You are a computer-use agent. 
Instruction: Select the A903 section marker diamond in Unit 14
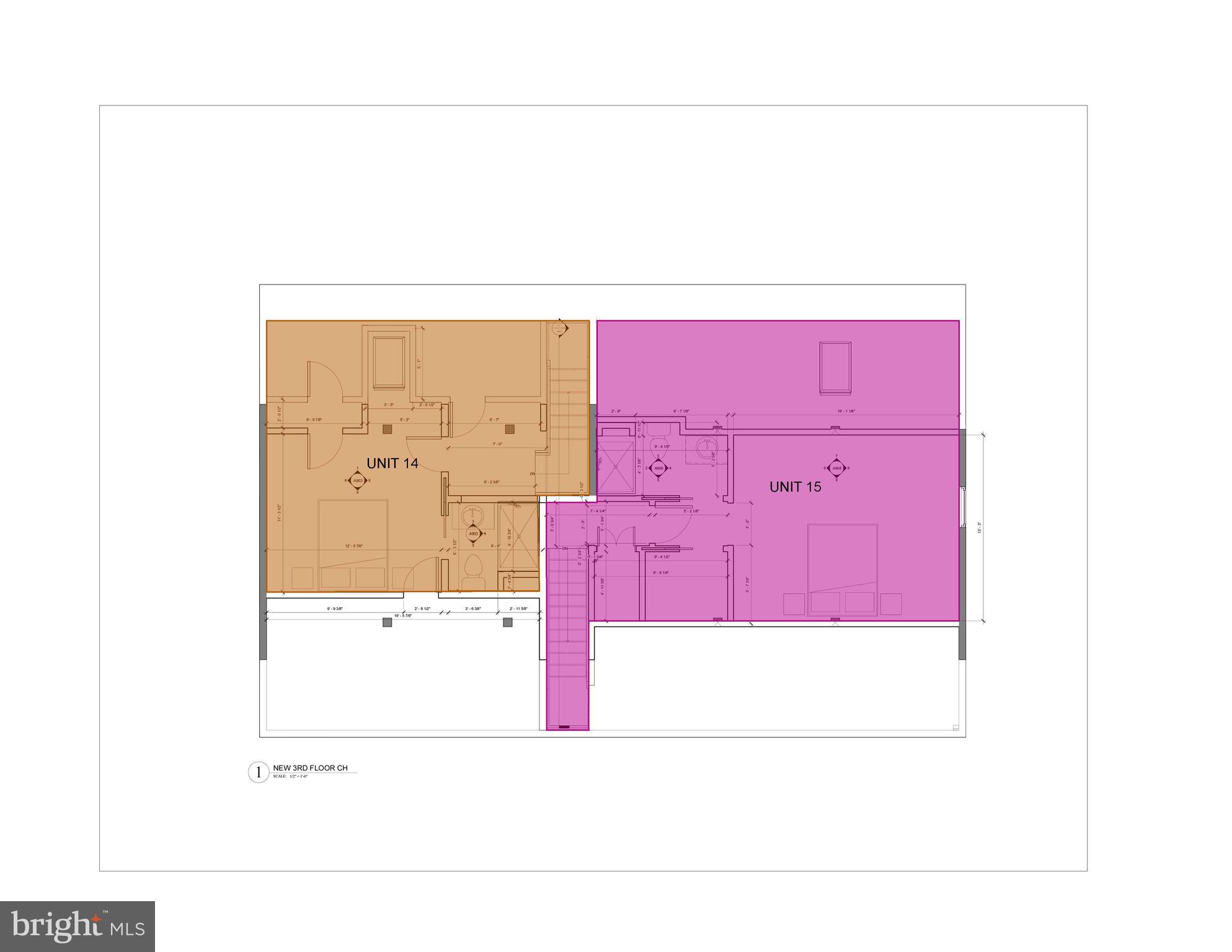point(358,480)
